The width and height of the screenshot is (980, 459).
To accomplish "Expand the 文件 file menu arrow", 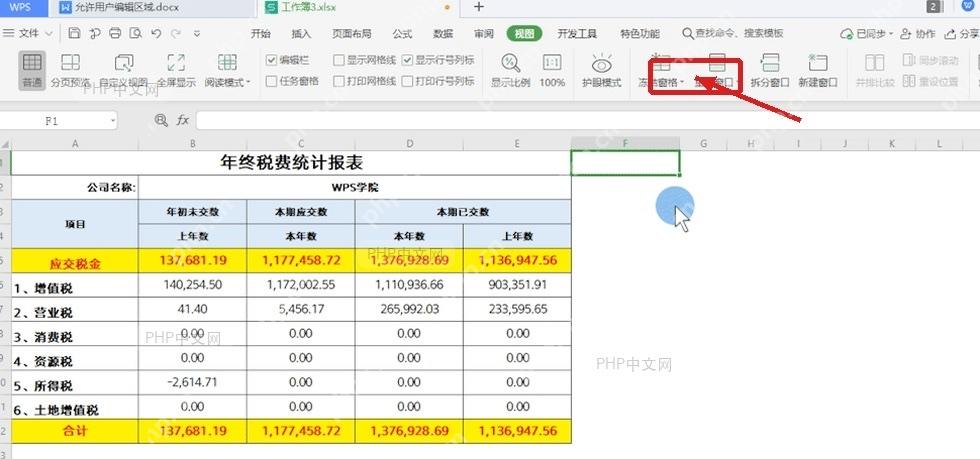I will pyautogui.click(x=49, y=34).
